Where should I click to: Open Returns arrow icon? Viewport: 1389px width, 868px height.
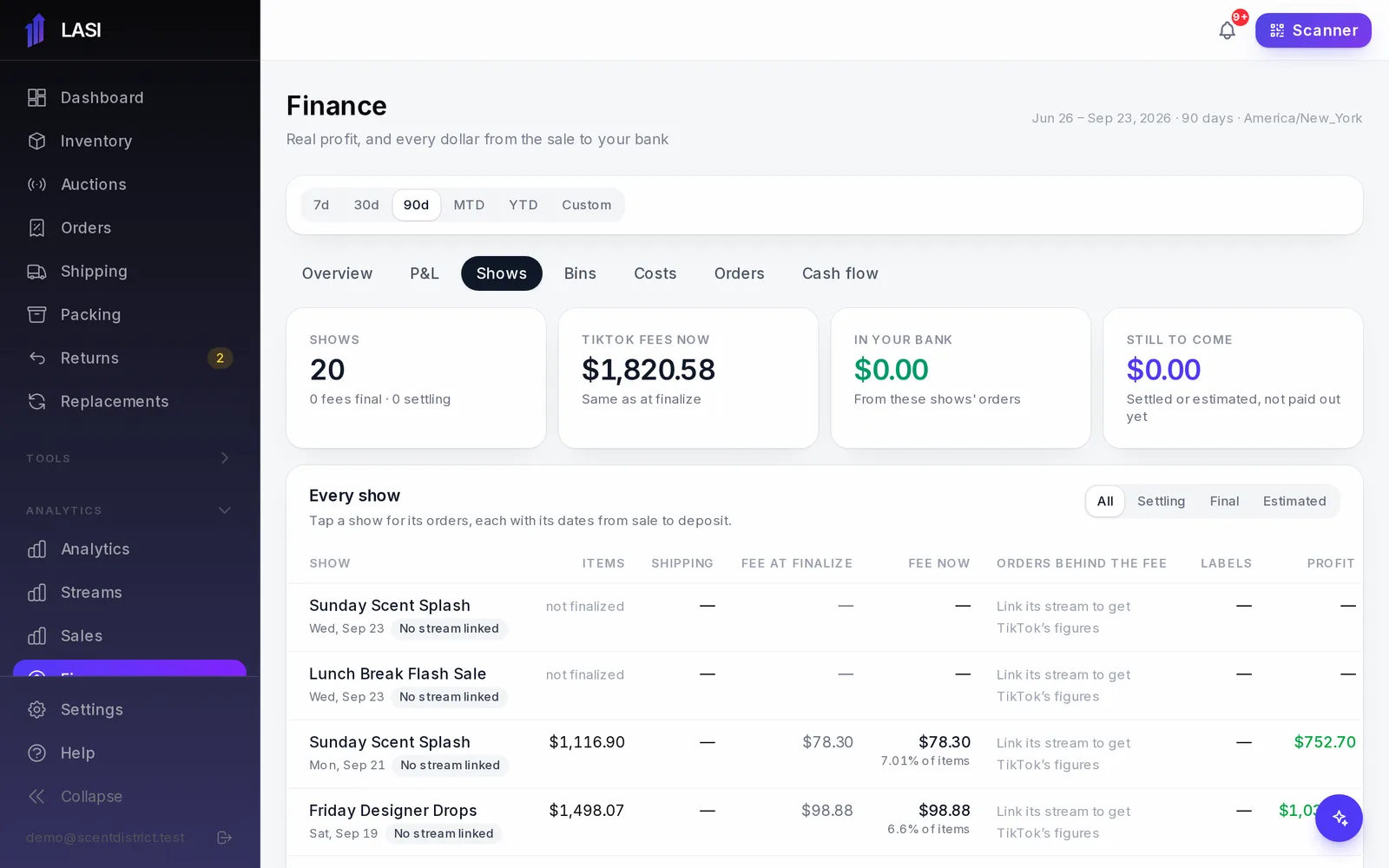pyautogui.click(x=36, y=358)
